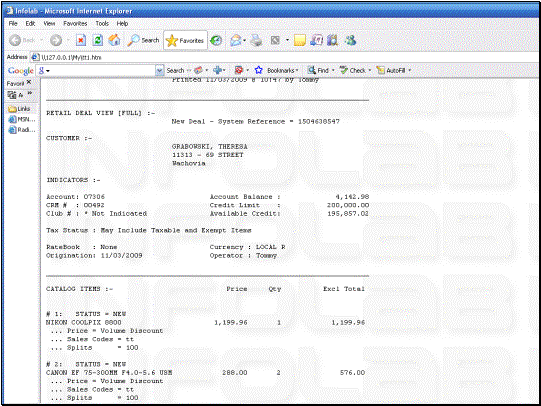
Task: Click the available credit value 195,857.02
Action: 348,214
